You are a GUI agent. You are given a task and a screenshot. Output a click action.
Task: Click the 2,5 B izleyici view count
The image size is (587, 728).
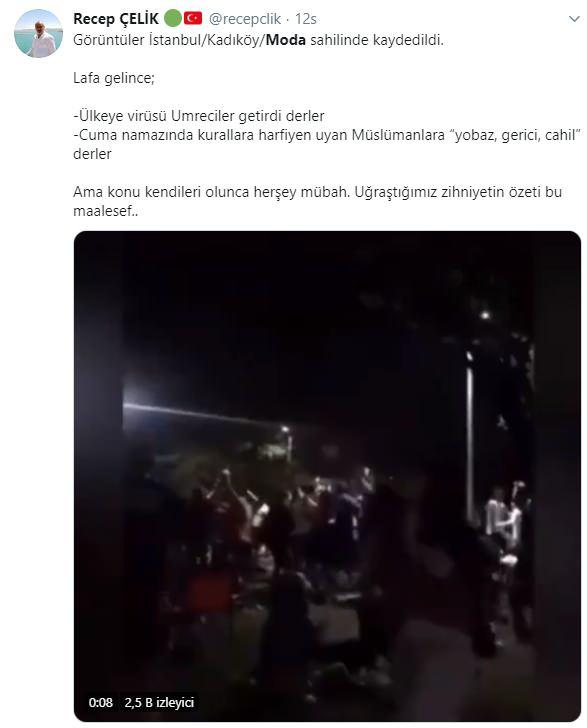click(x=159, y=702)
